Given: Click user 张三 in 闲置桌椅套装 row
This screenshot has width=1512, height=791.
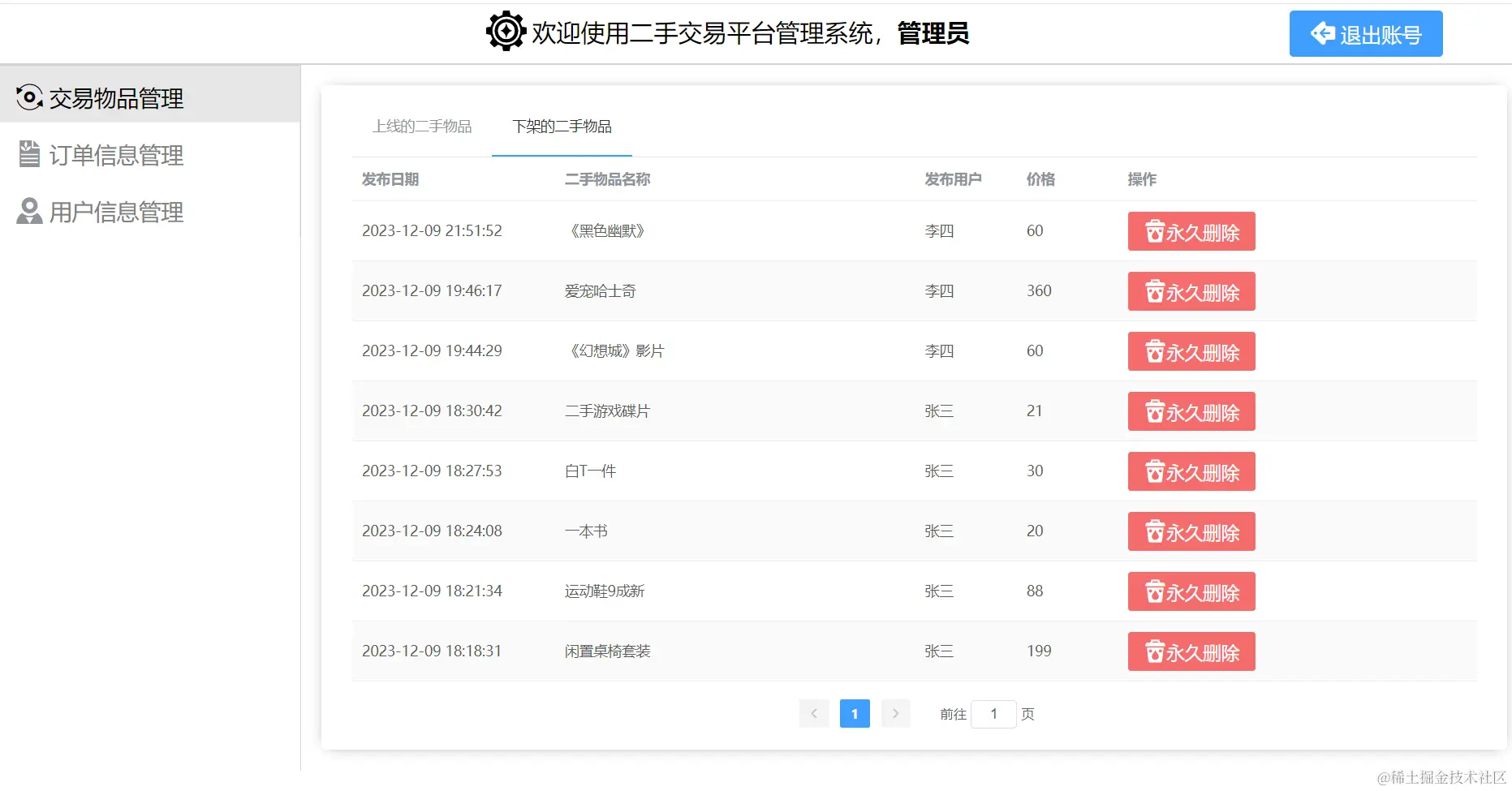Looking at the screenshot, I should point(940,651).
